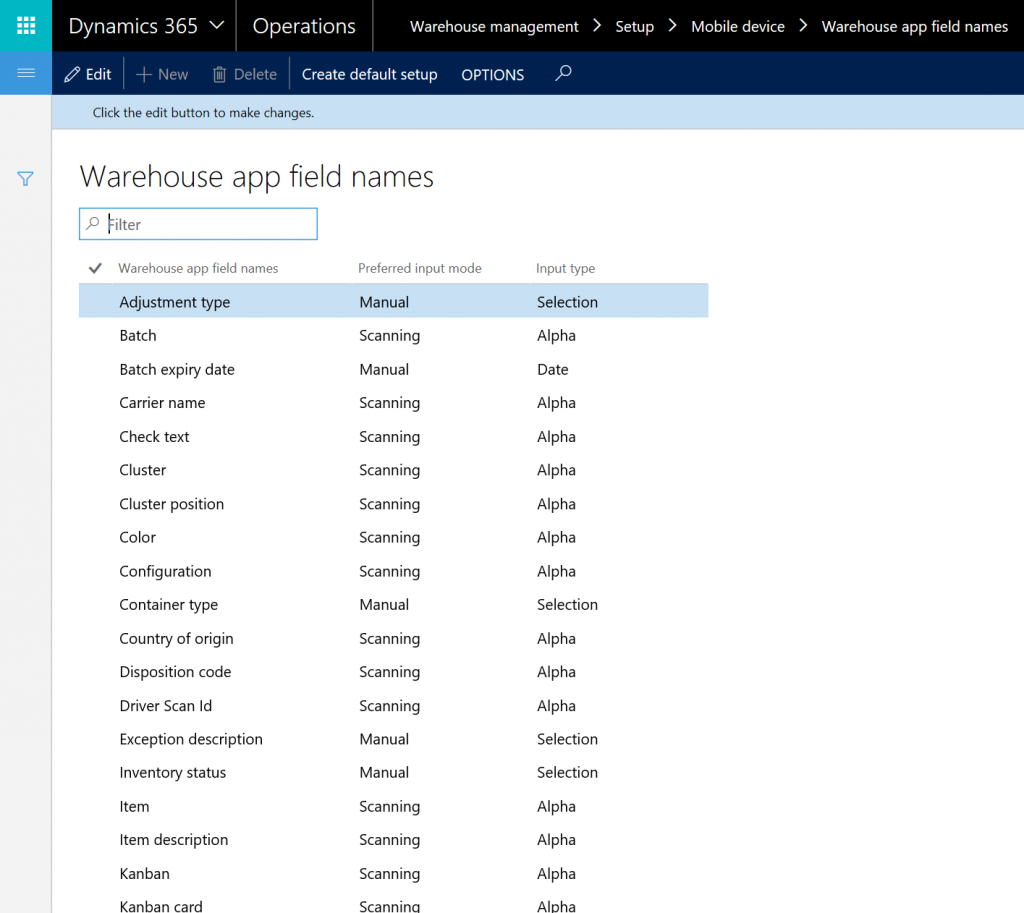Image resolution: width=1024 pixels, height=913 pixels.
Task: Click the Operations link in the header
Action: click(304, 26)
